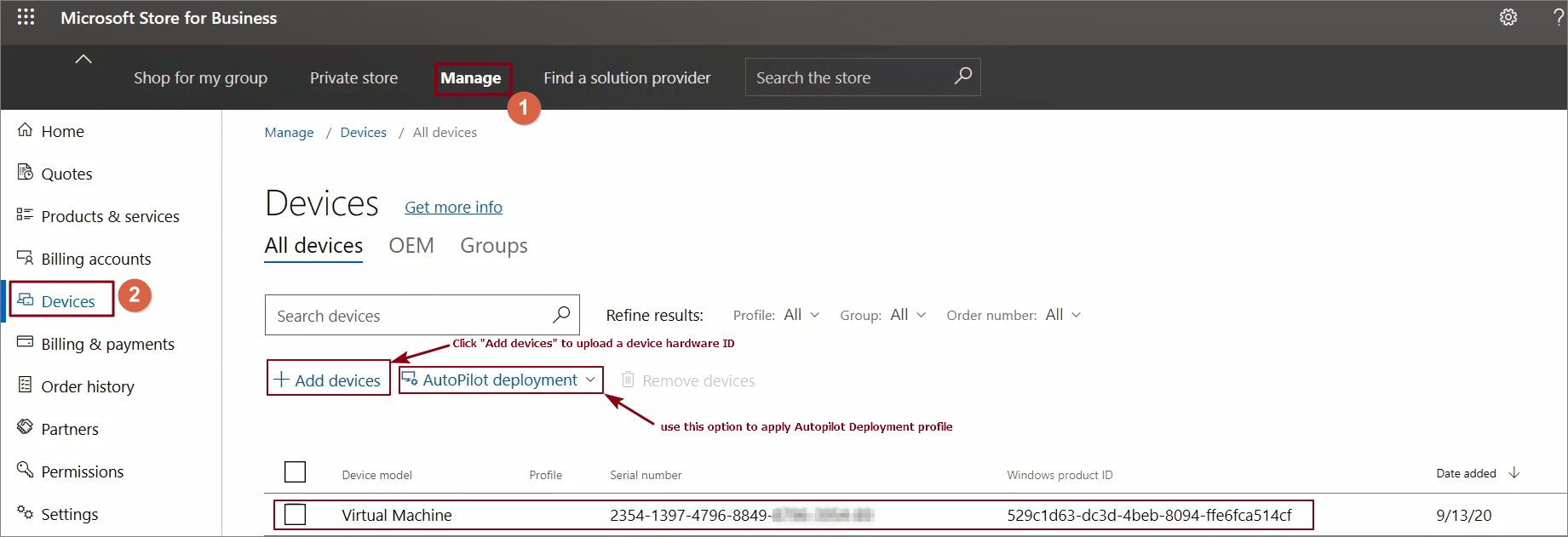This screenshot has width=1568, height=537.
Task: Click the store search magnifier icon
Action: click(962, 76)
